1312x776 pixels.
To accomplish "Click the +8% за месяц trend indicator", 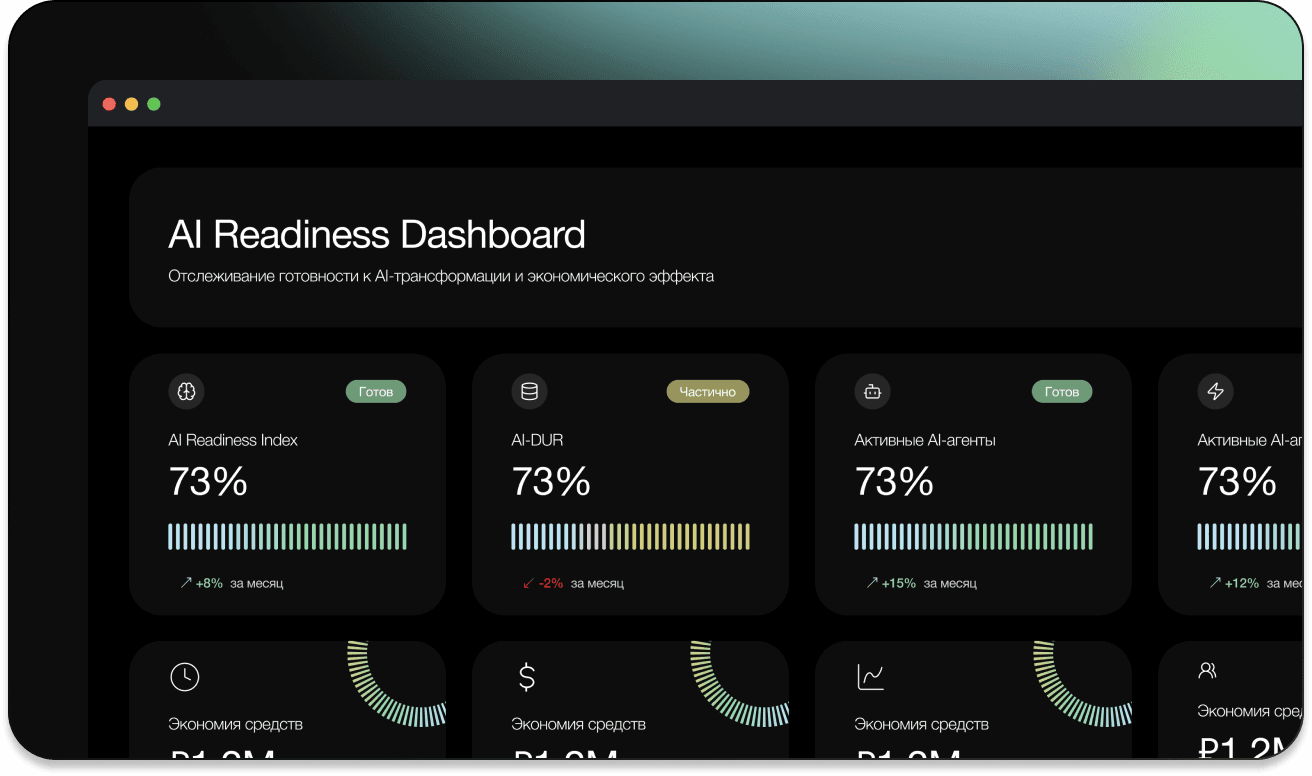I will [x=231, y=583].
